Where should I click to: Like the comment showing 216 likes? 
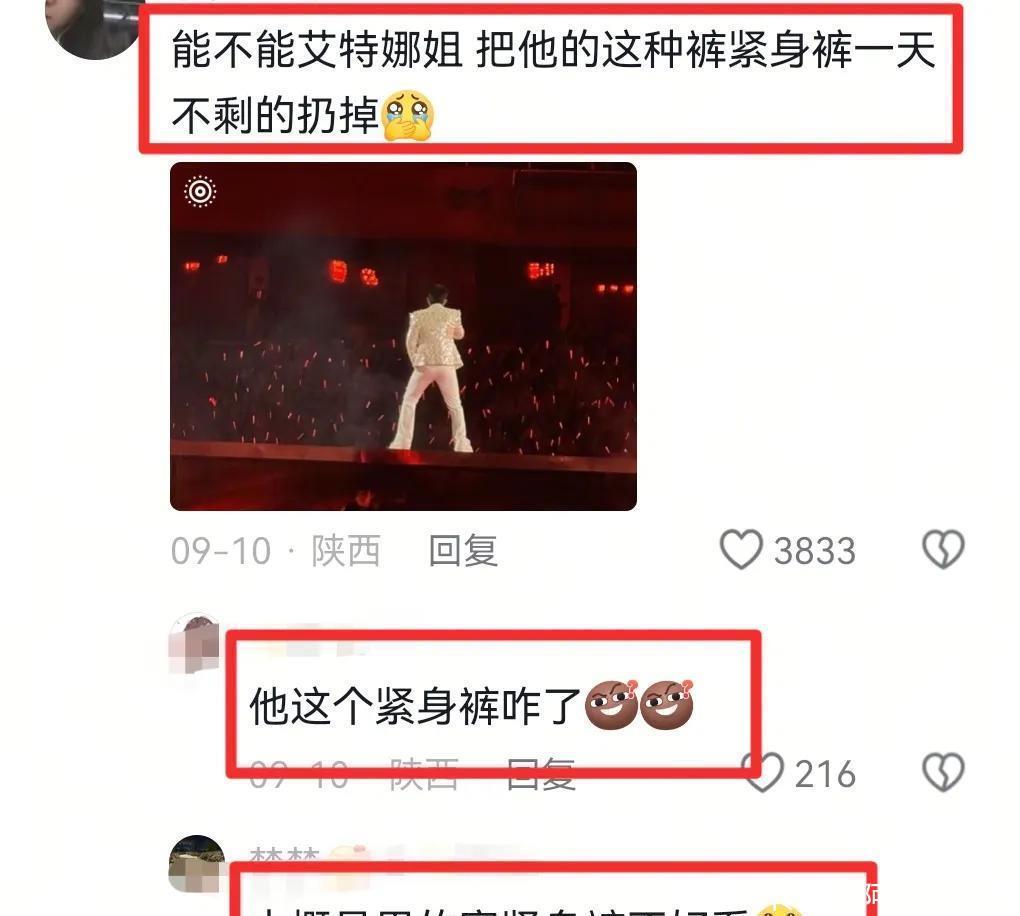pos(763,773)
